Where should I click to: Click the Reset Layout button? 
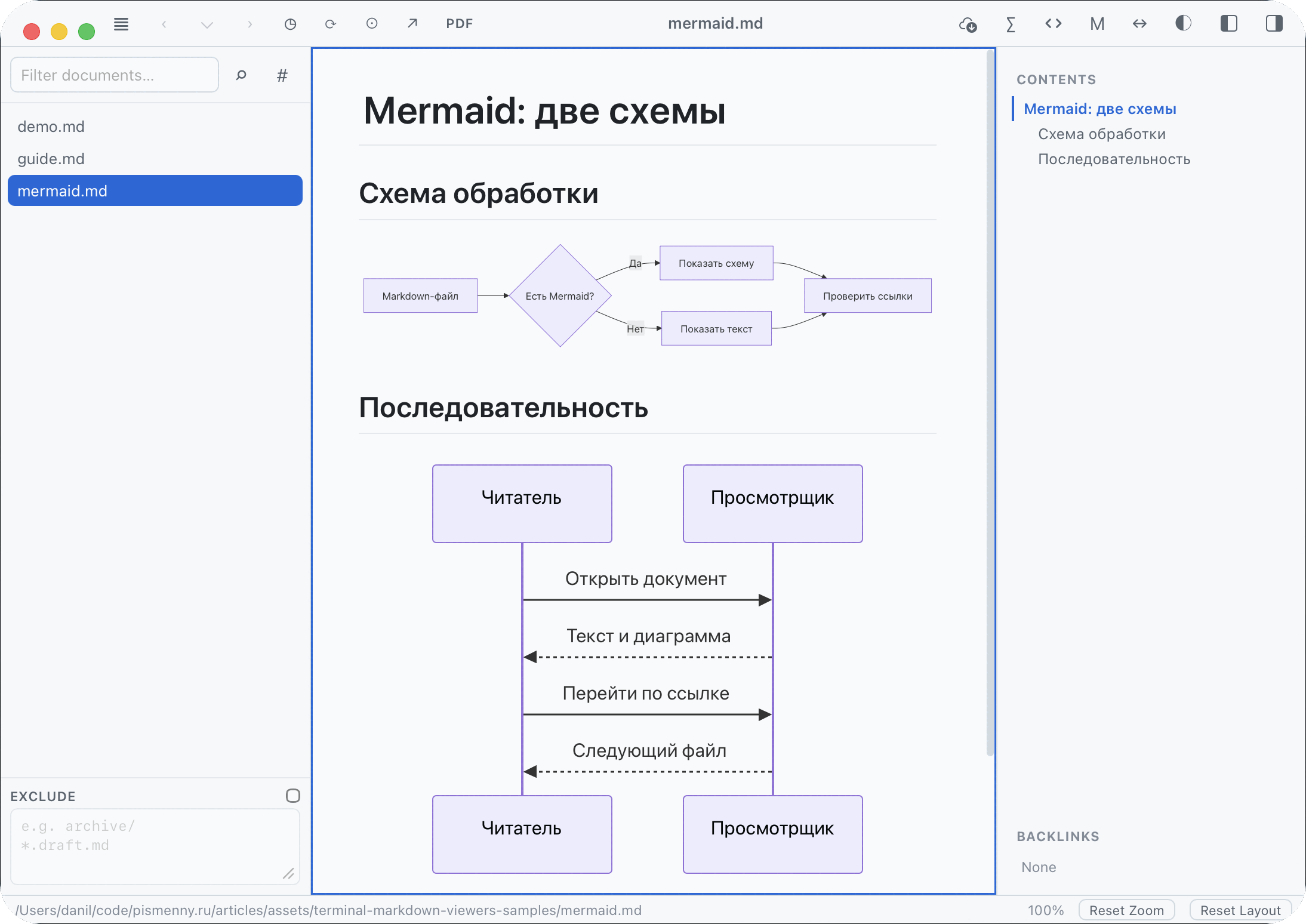[1240, 910]
